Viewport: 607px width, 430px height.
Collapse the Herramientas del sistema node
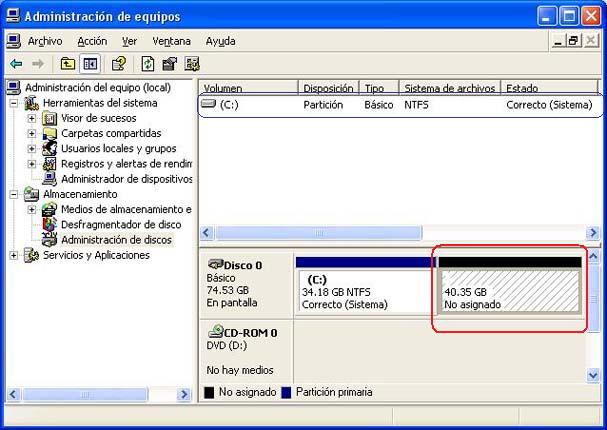(x=14, y=103)
